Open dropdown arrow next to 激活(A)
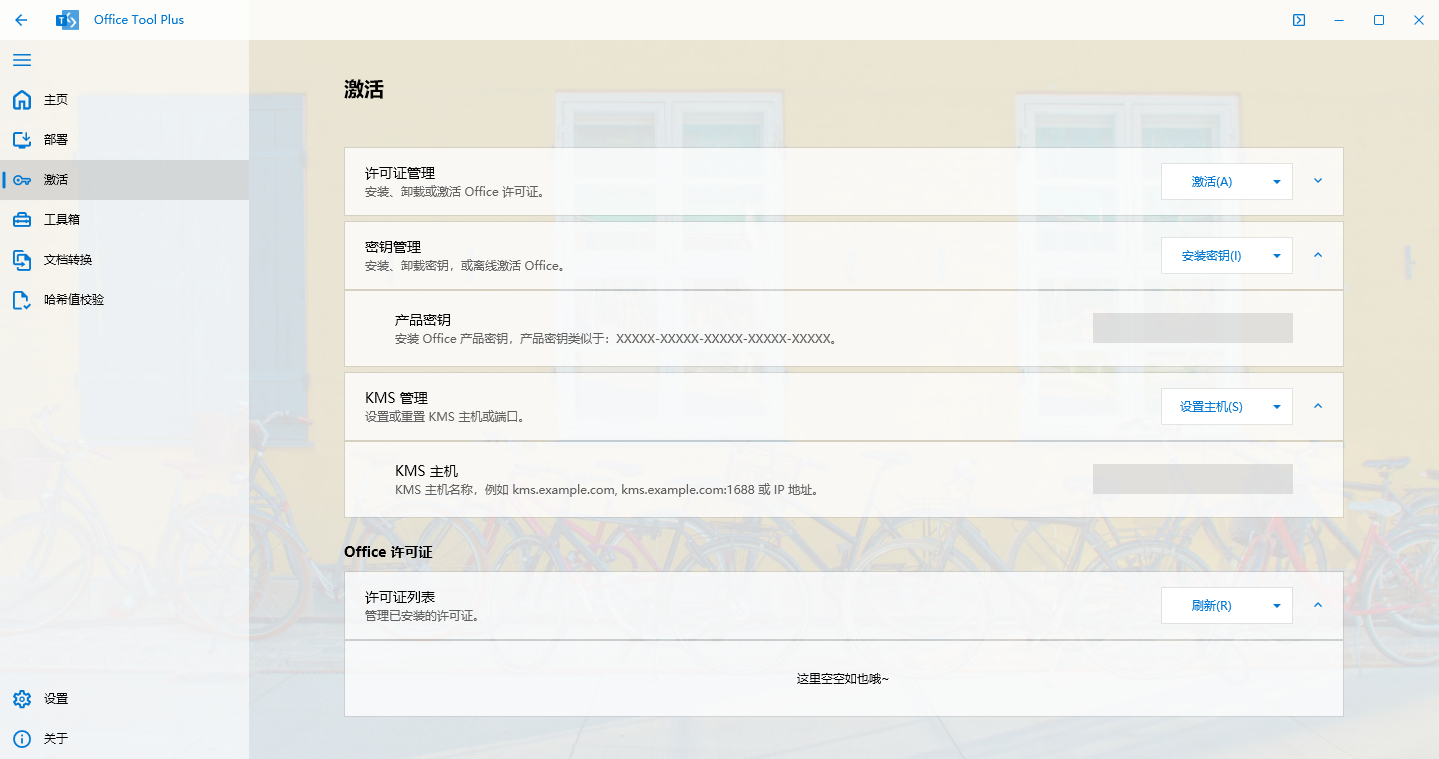Viewport: 1439px width, 759px height. point(1277,182)
